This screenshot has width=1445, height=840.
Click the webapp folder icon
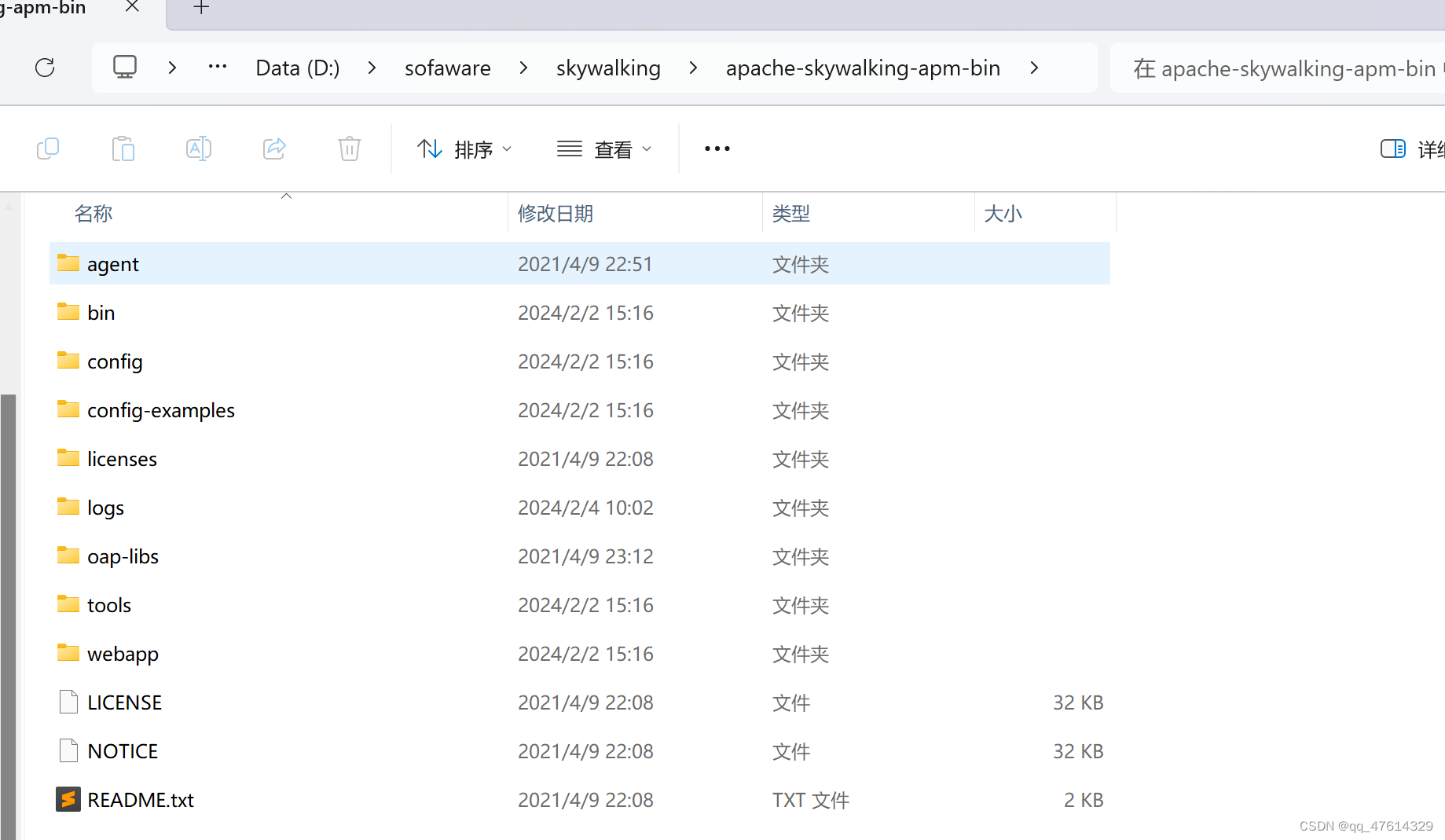coord(68,653)
